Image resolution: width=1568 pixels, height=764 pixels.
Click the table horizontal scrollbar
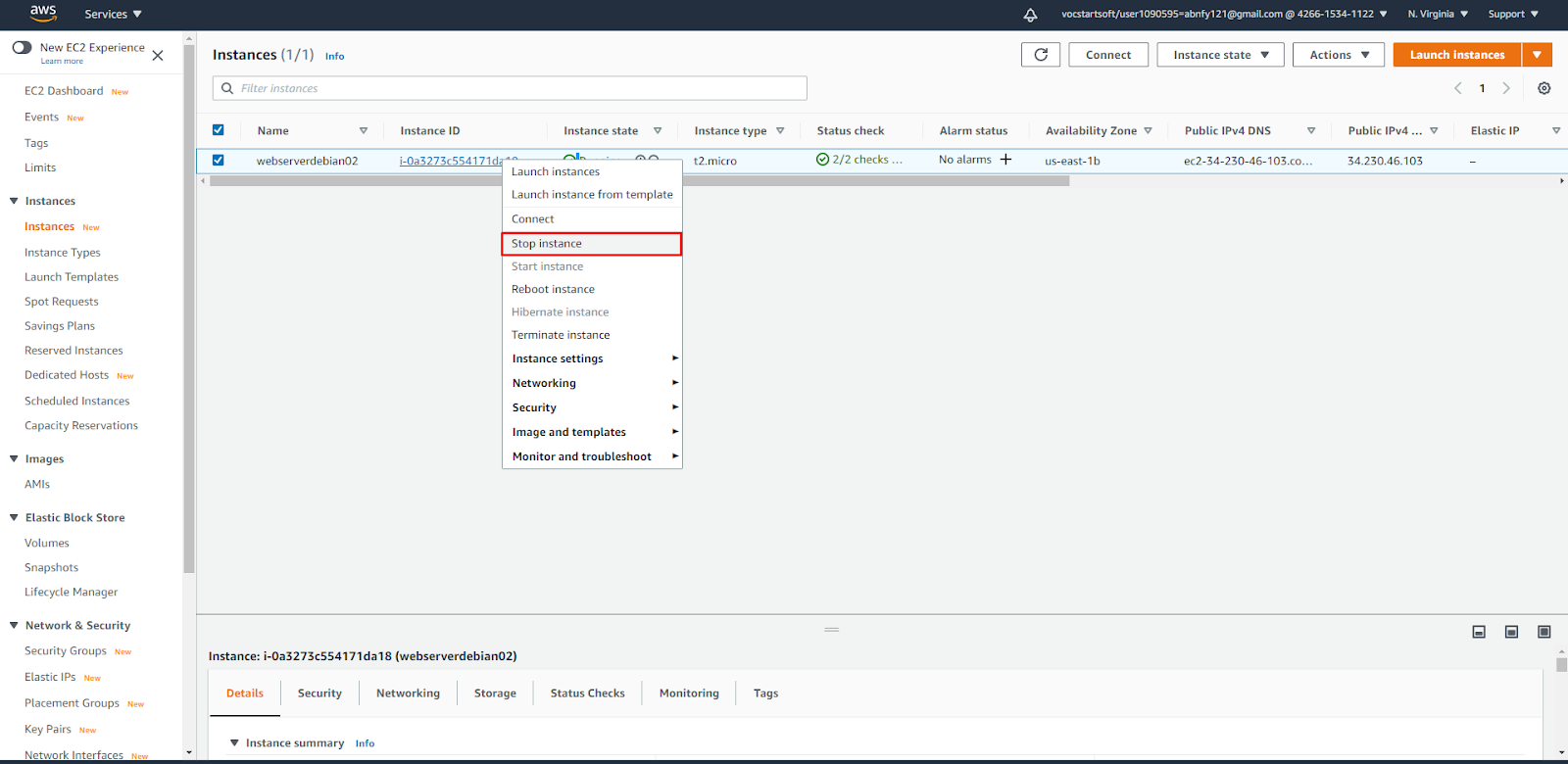(639, 181)
